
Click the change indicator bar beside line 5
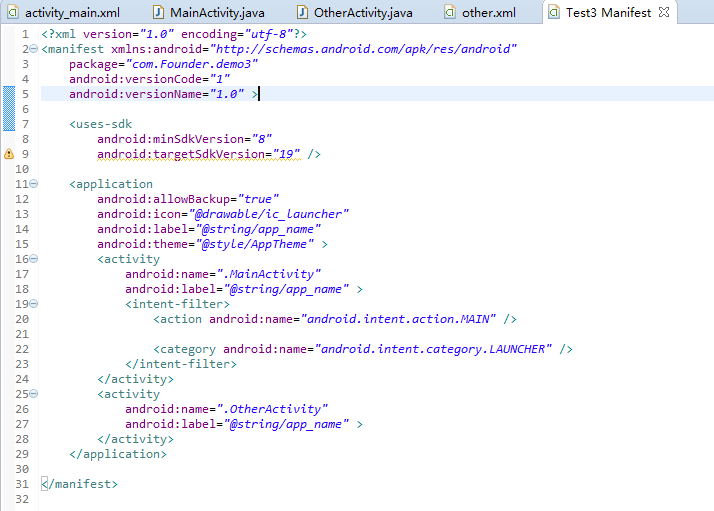click(4, 94)
